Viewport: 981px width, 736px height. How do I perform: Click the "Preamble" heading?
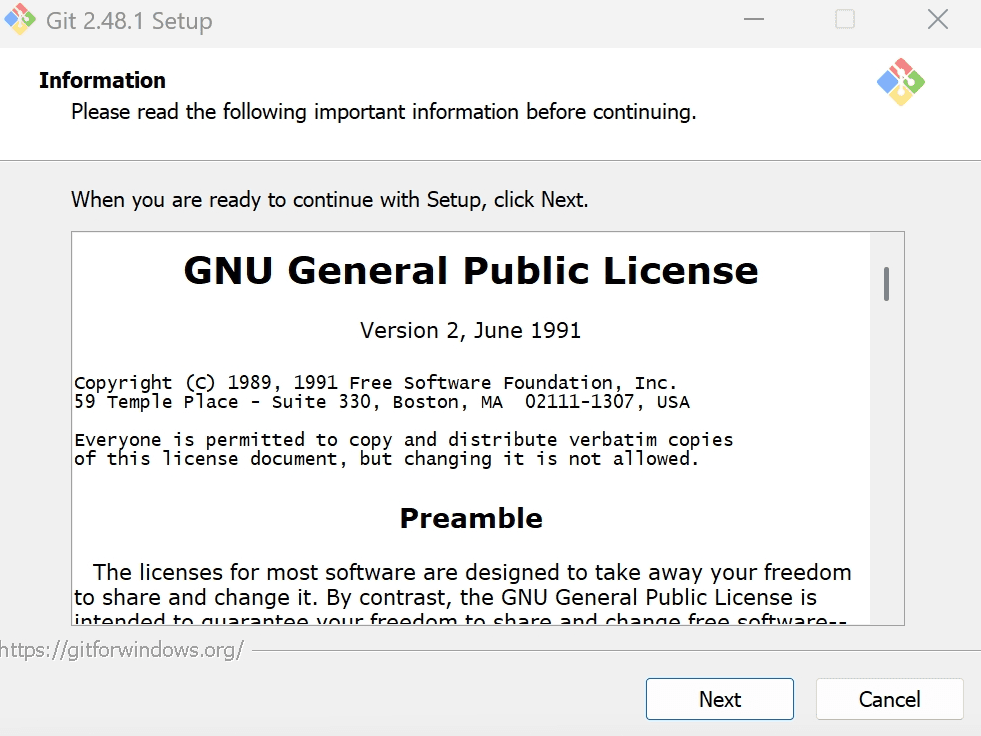pyautogui.click(x=470, y=518)
